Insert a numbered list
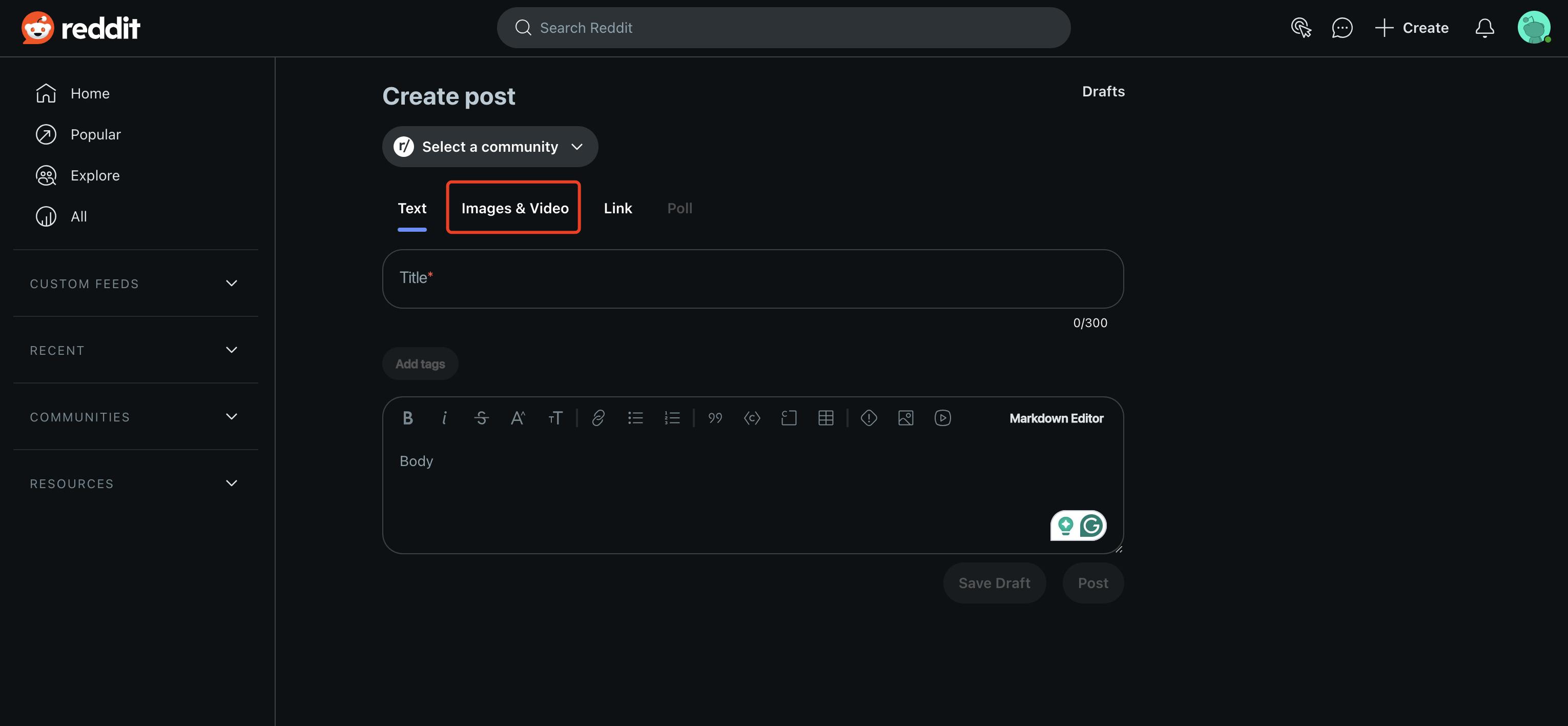 coord(672,418)
